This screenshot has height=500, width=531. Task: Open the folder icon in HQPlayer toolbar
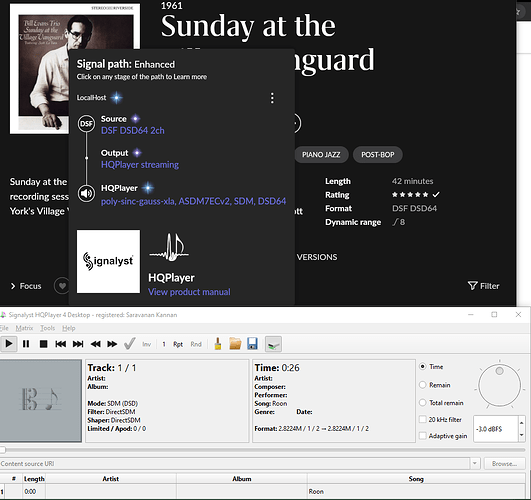(x=235, y=343)
